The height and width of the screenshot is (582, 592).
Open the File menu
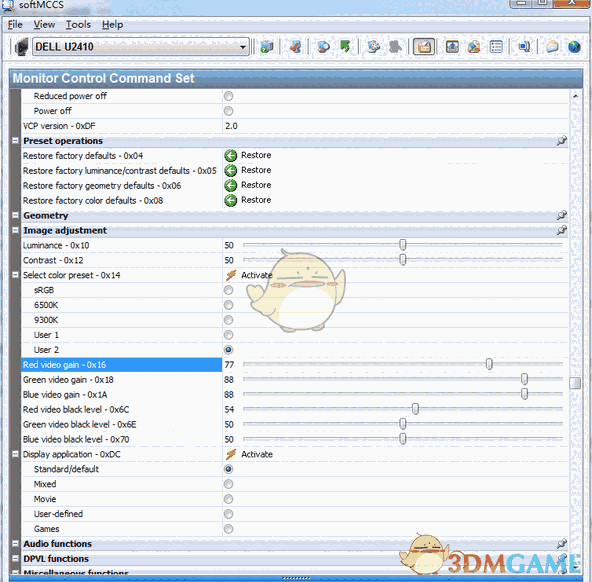(x=15, y=25)
